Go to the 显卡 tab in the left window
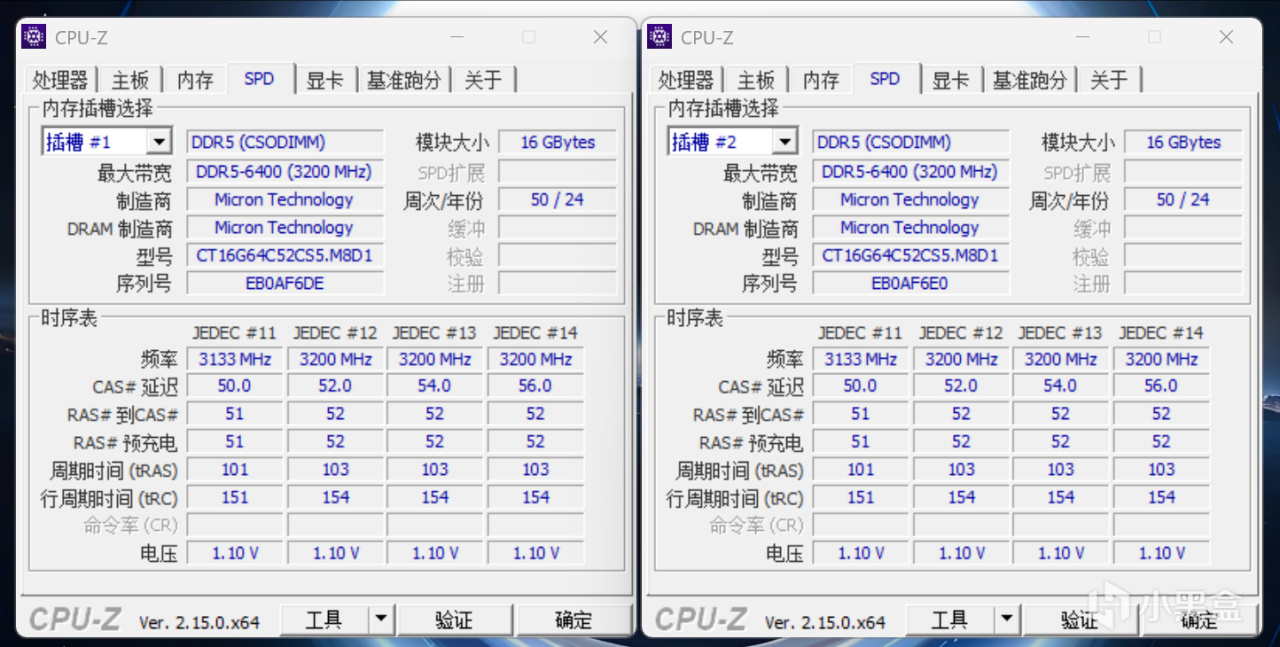1280x647 pixels. pyautogui.click(x=325, y=80)
